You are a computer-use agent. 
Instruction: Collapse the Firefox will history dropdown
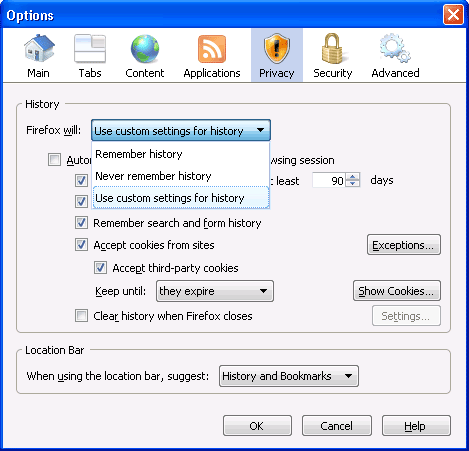pos(181,130)
